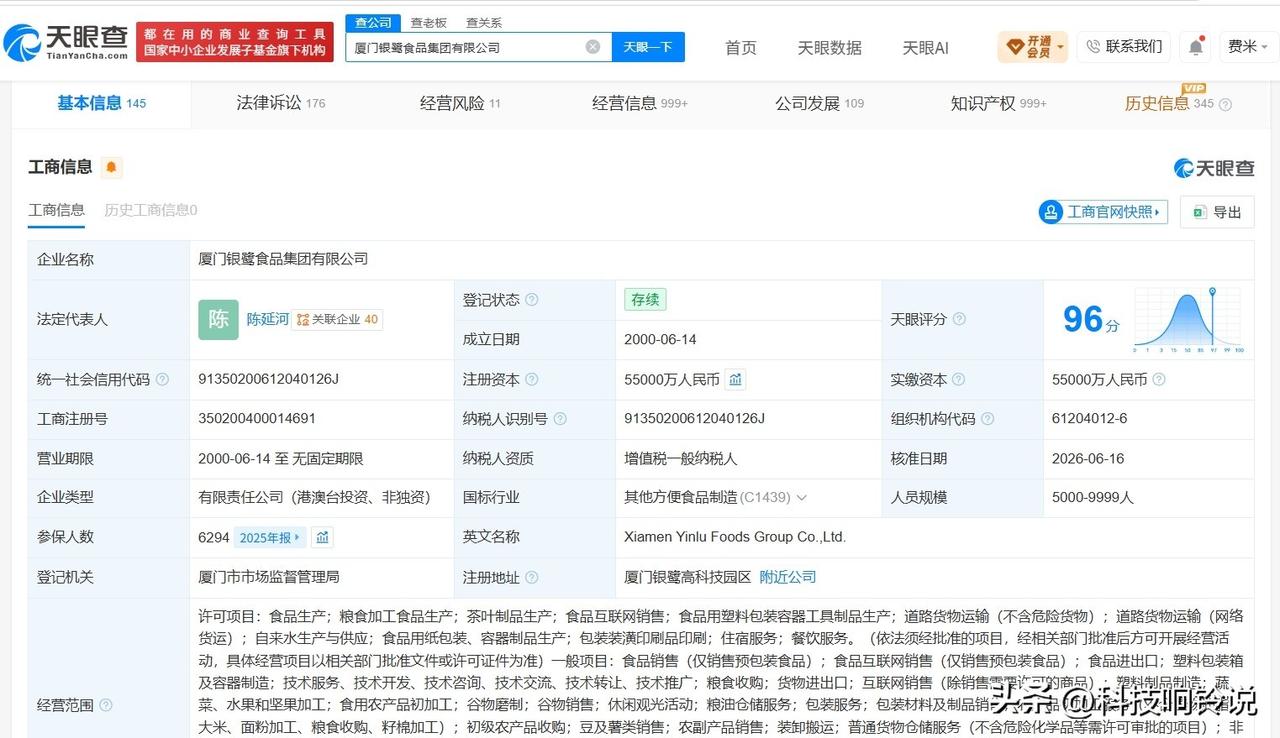Click help icon beside 注册地址 label
Image resolution: width=1280 pixels, height=738 pixels.
532,578
